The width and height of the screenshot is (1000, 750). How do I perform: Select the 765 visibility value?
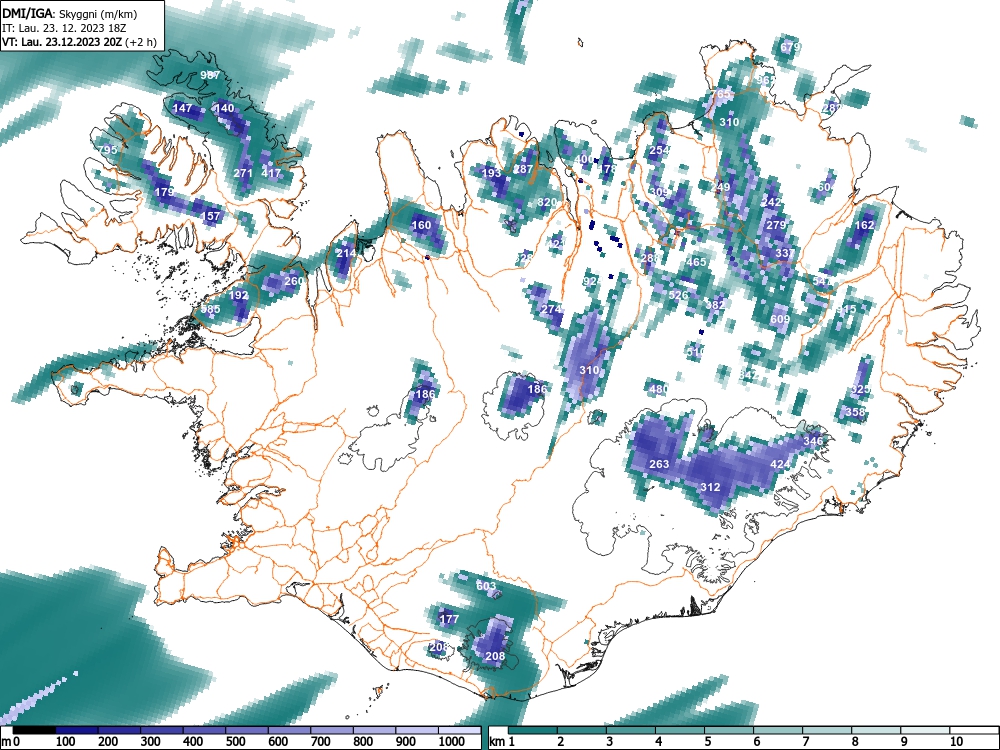pyautogui.click(x=722, y=94)
